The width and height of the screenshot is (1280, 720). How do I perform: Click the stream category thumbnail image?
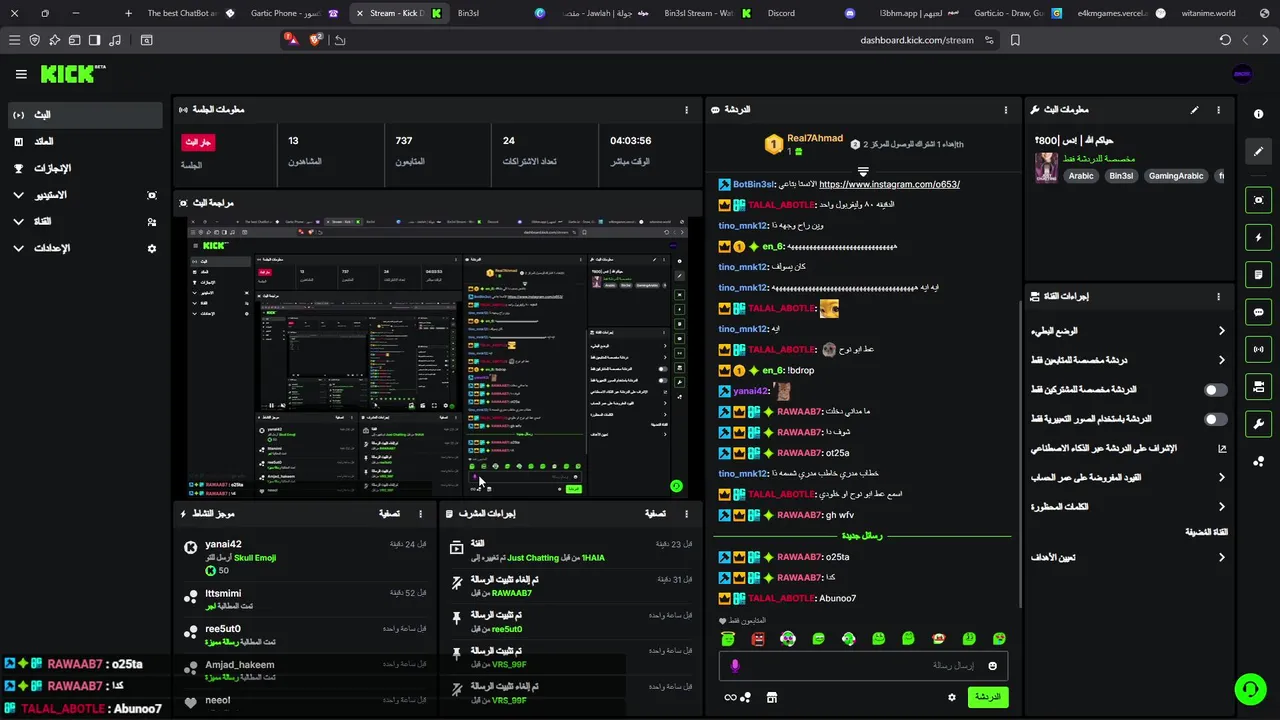tap(1046, 167)
